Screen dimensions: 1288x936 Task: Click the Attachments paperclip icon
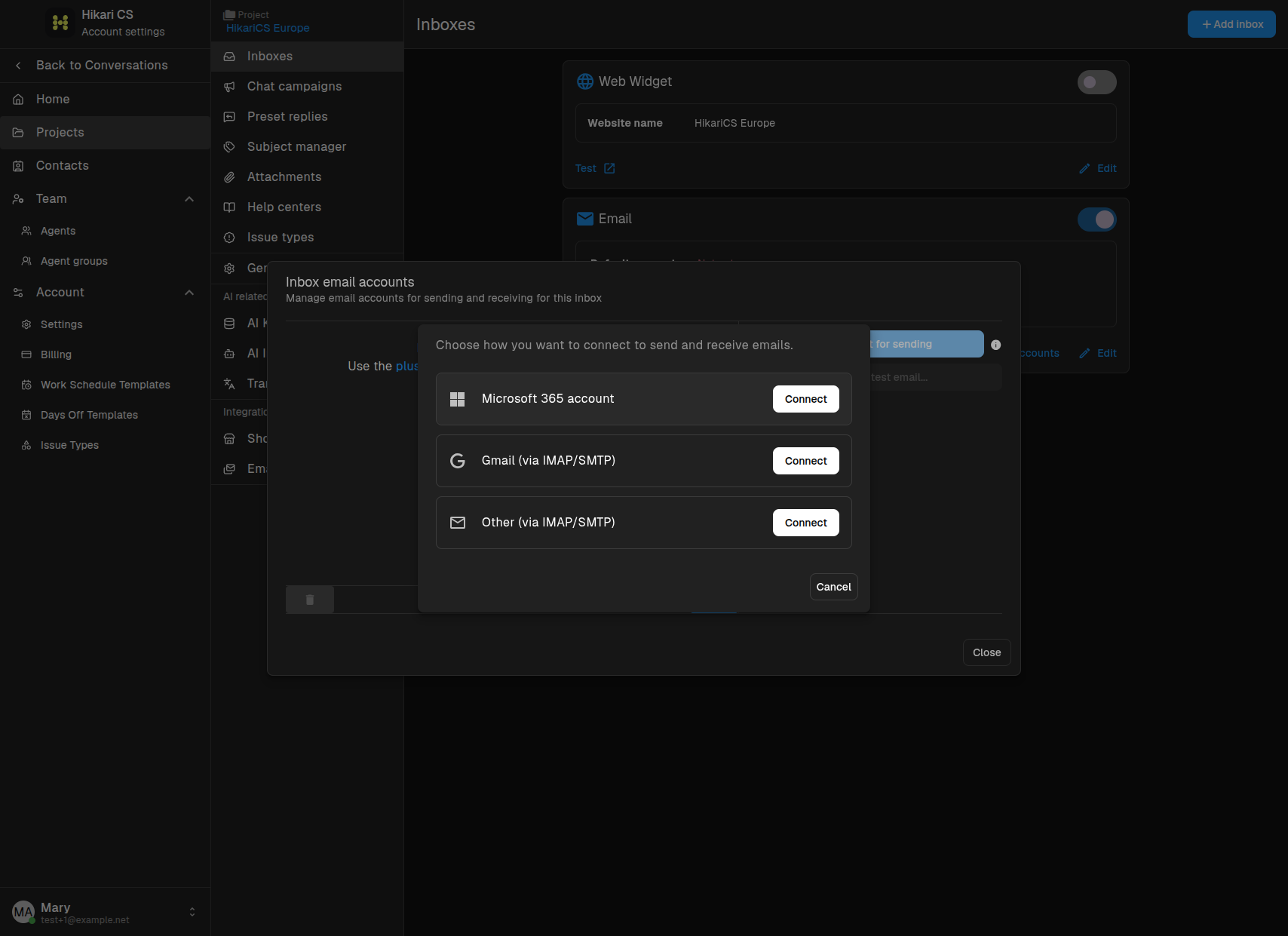tap(229, 177)
